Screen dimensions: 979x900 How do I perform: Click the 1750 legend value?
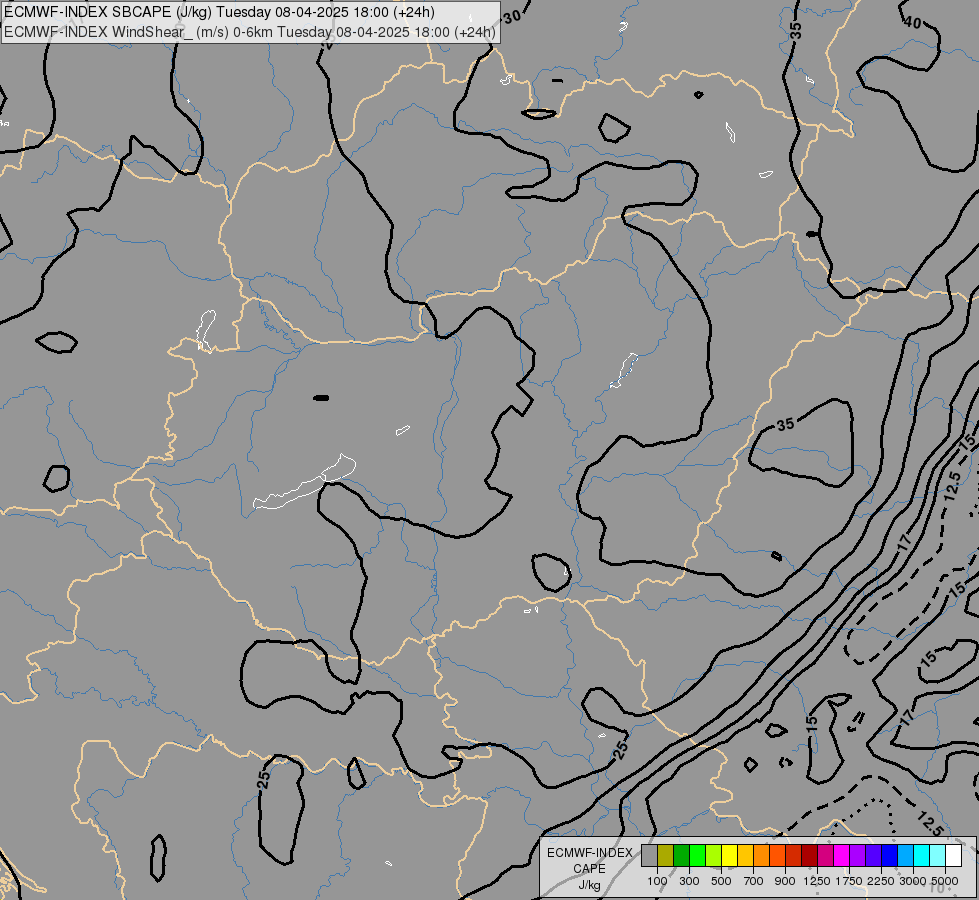(849, 881)
